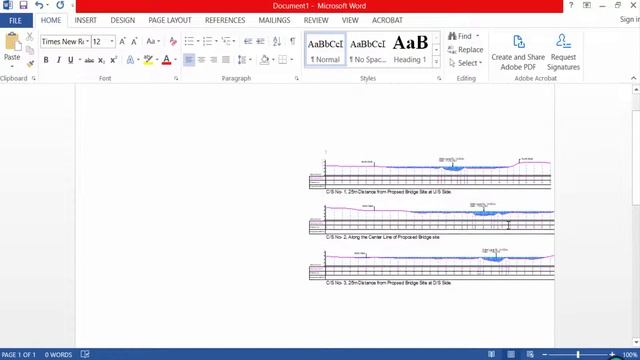Screen dimensions: 640x360
Task: Decrease paragraph indent
Action: coord(248,41)
